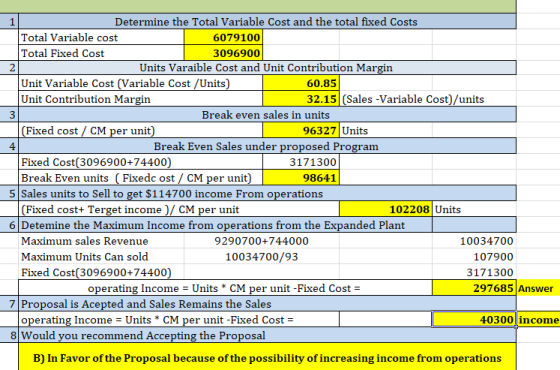Click the '(Sales -Variable Cost)/units' note
Screen dimensions: 560x370
tap(413, 99)
